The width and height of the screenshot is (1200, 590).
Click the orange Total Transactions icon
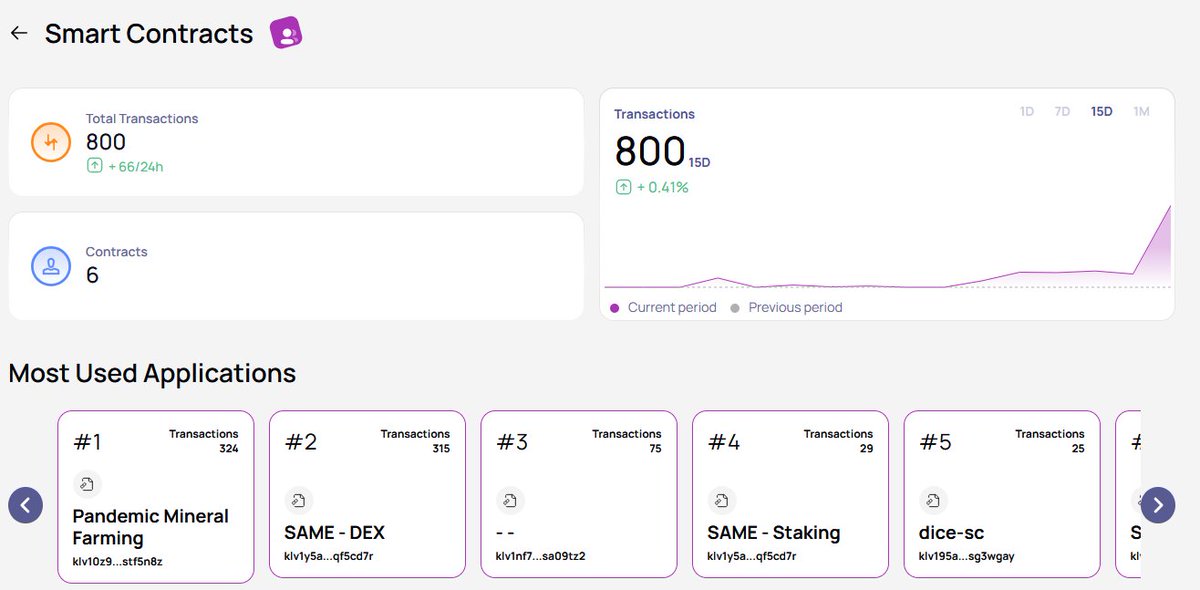(x=51, y=142)
